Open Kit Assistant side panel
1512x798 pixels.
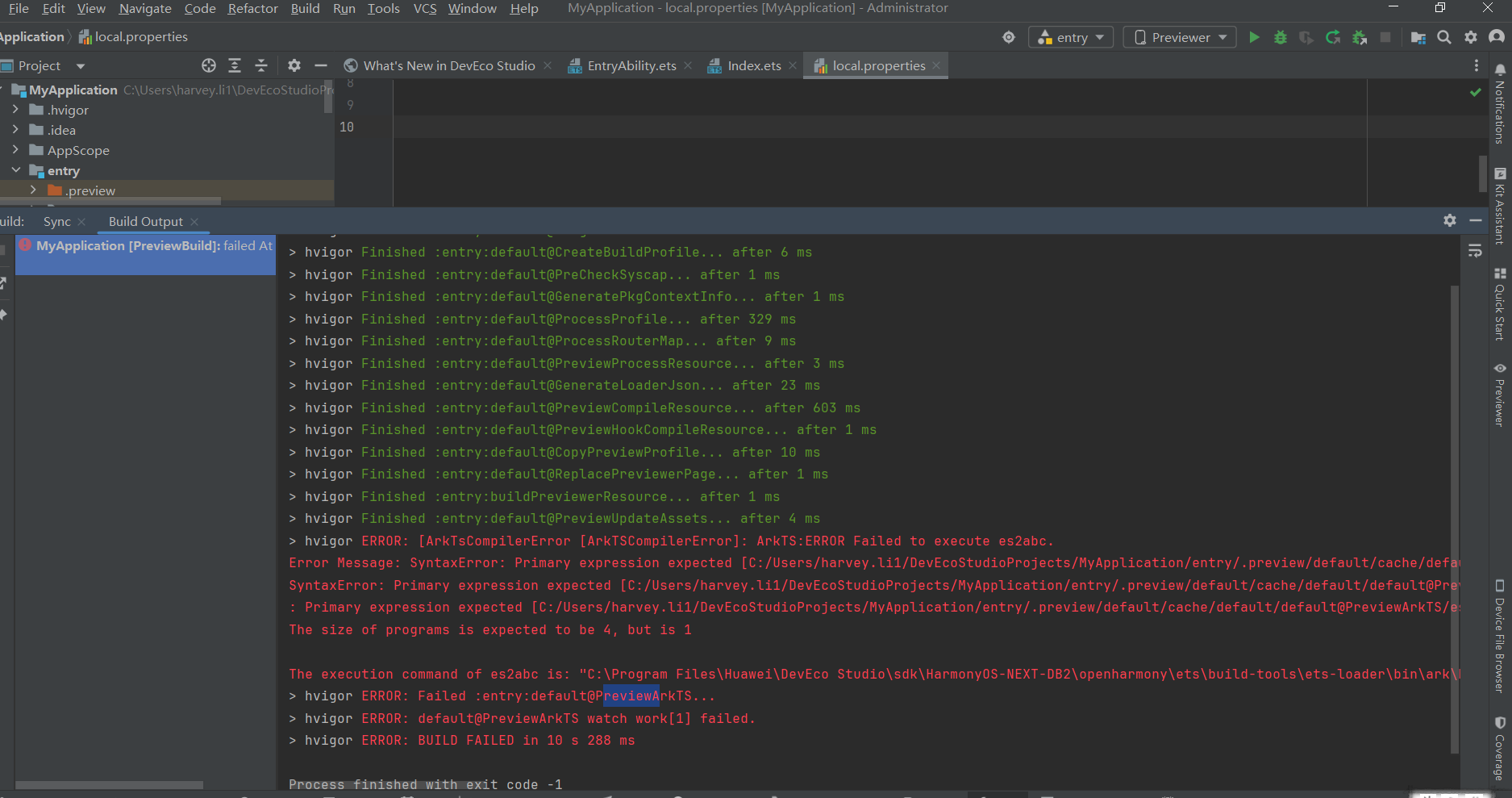click(1500, 206)
